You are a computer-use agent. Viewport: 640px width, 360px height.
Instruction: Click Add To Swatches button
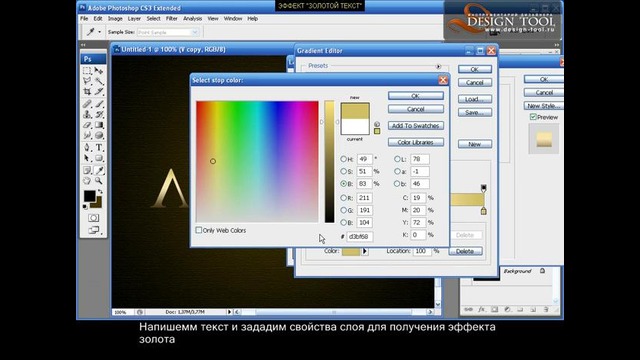point(416,126)
